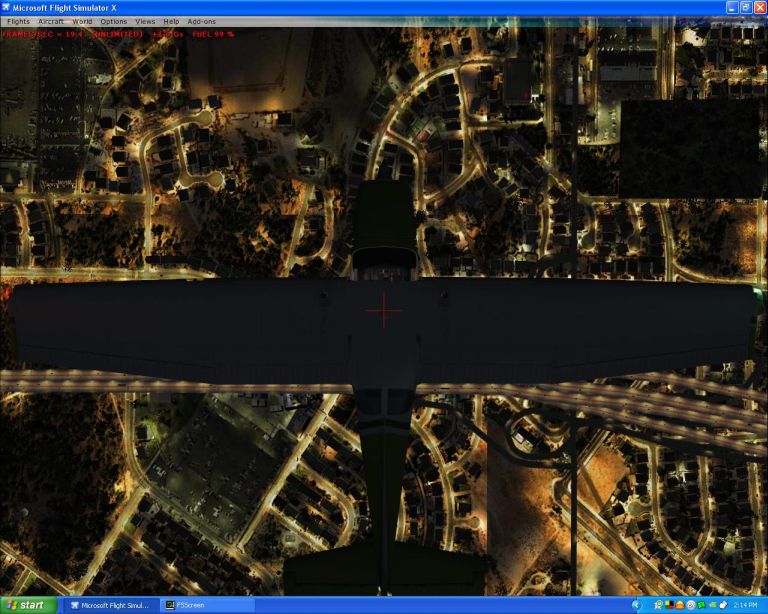
Task: Click the FRAMES/SEC readout text
Action: pos(43,34)
